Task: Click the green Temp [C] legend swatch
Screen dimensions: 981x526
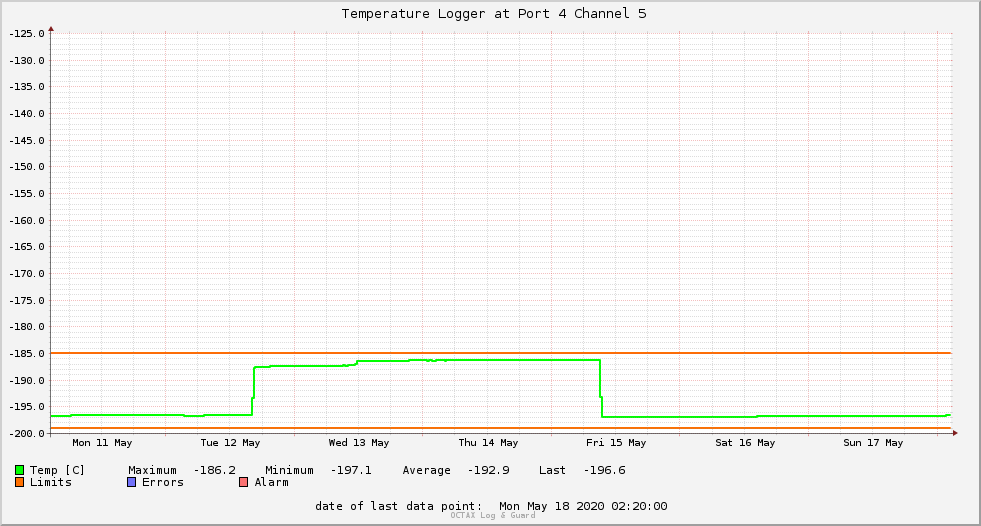Action: [19, 470]
